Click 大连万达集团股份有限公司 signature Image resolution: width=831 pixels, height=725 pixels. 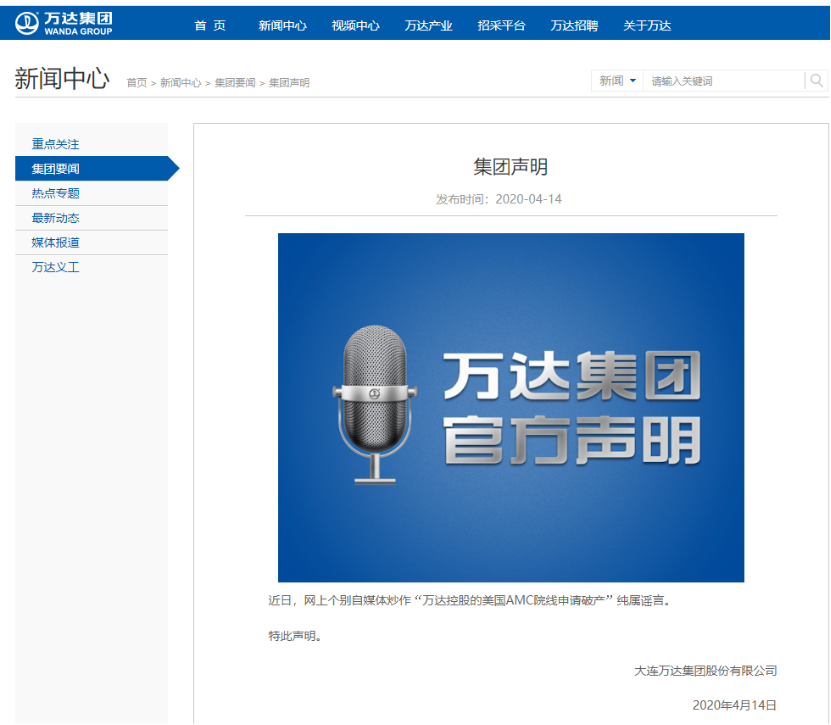pos(705,670)
